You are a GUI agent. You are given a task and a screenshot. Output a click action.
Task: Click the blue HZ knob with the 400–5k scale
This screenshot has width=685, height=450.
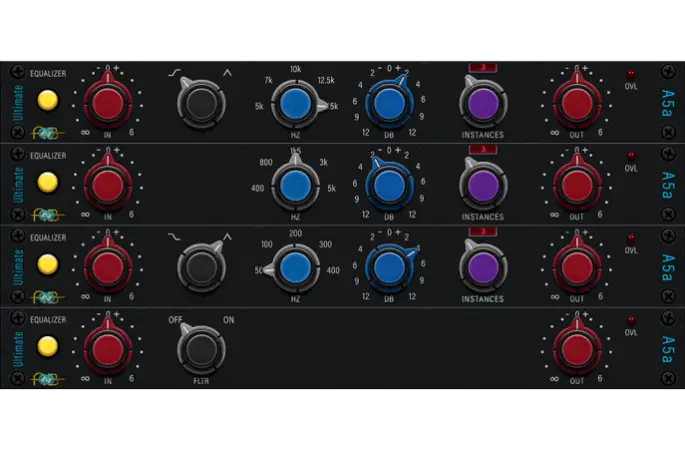[x=294, y=185]
